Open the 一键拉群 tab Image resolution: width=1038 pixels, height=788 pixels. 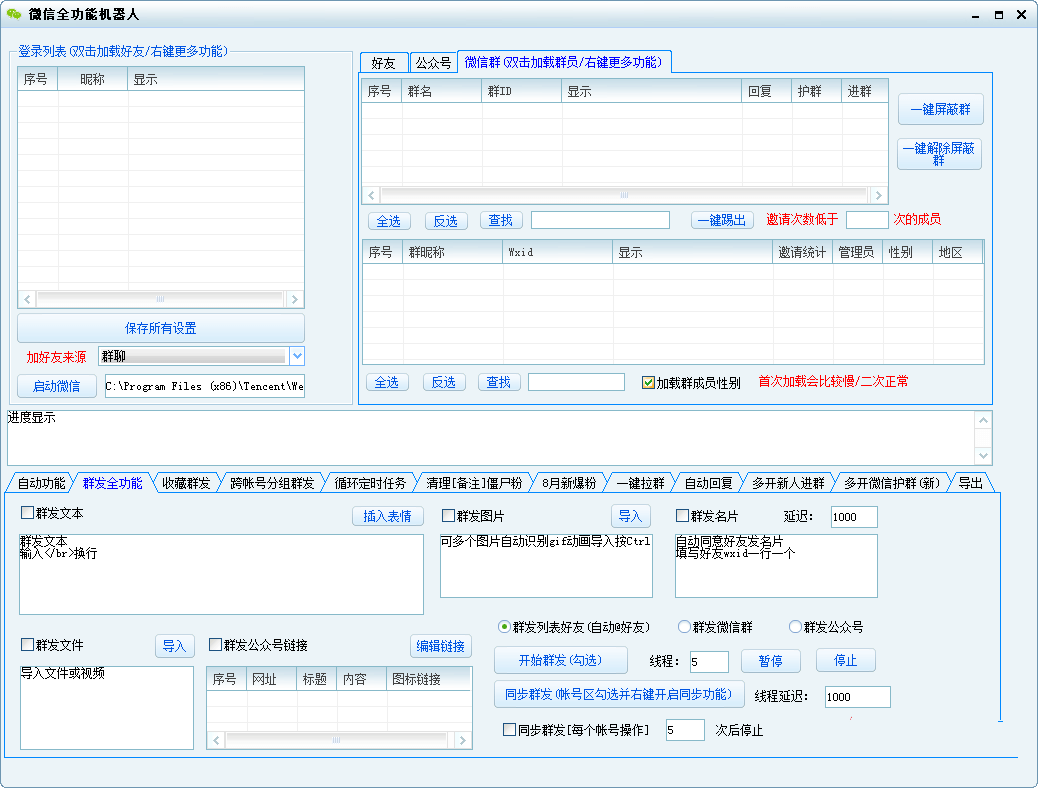640,483
